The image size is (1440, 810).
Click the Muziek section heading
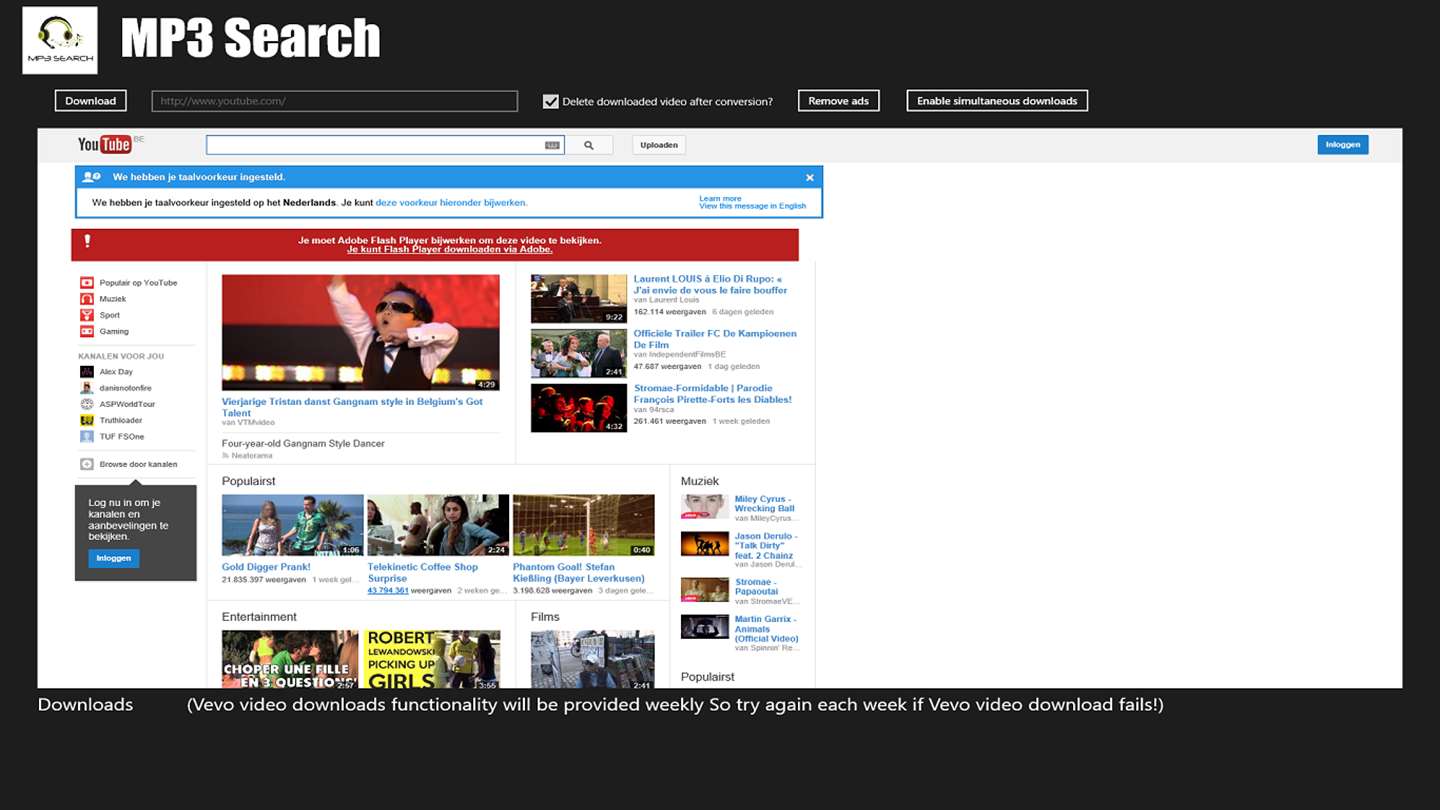pos(700,481)
